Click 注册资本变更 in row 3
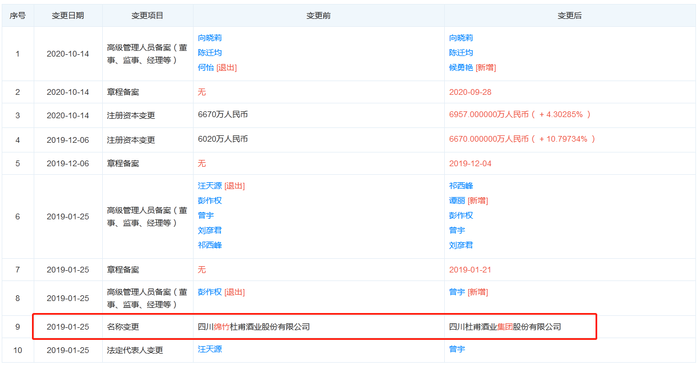 [131, 116]
